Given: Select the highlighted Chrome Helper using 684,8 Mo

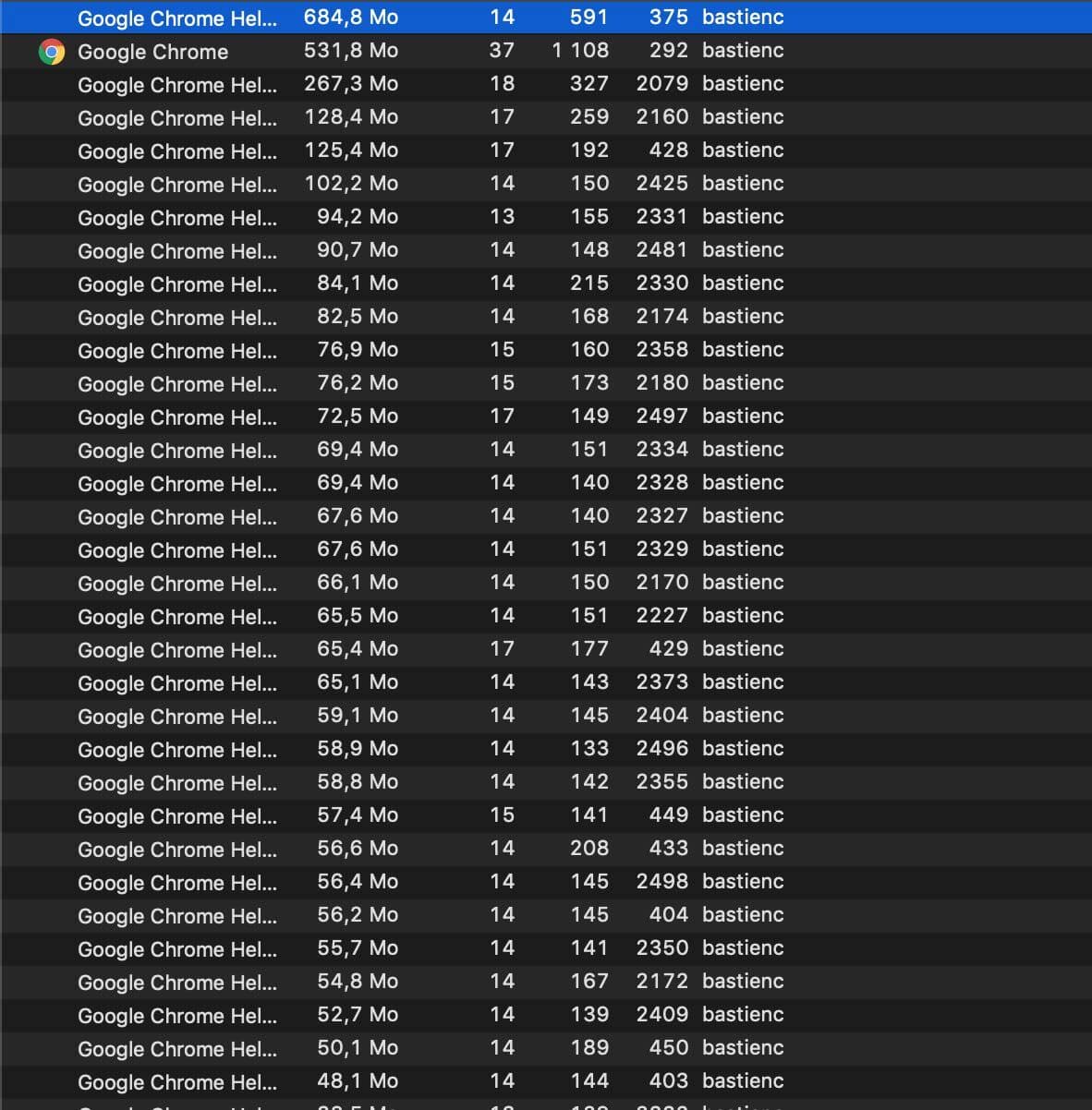Looking at the screenshot, I should 176,18.
